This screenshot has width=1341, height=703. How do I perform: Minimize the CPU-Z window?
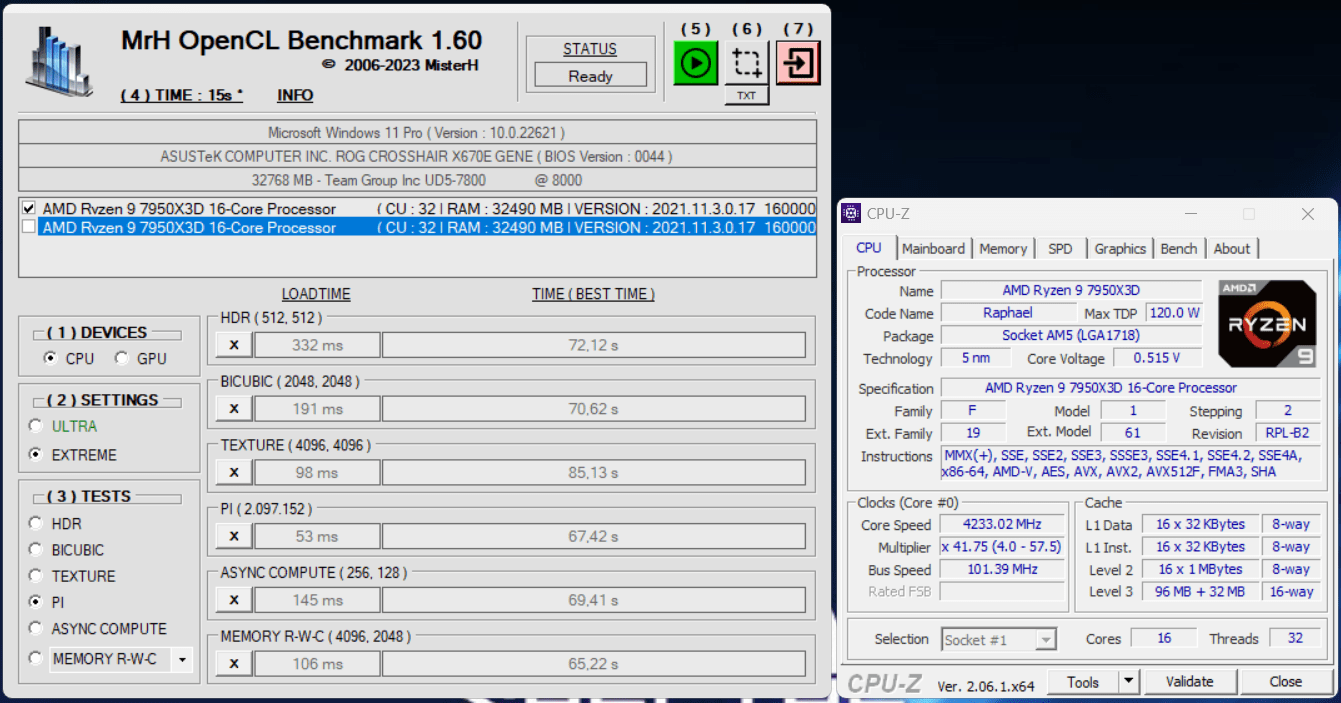[1190, 214]
